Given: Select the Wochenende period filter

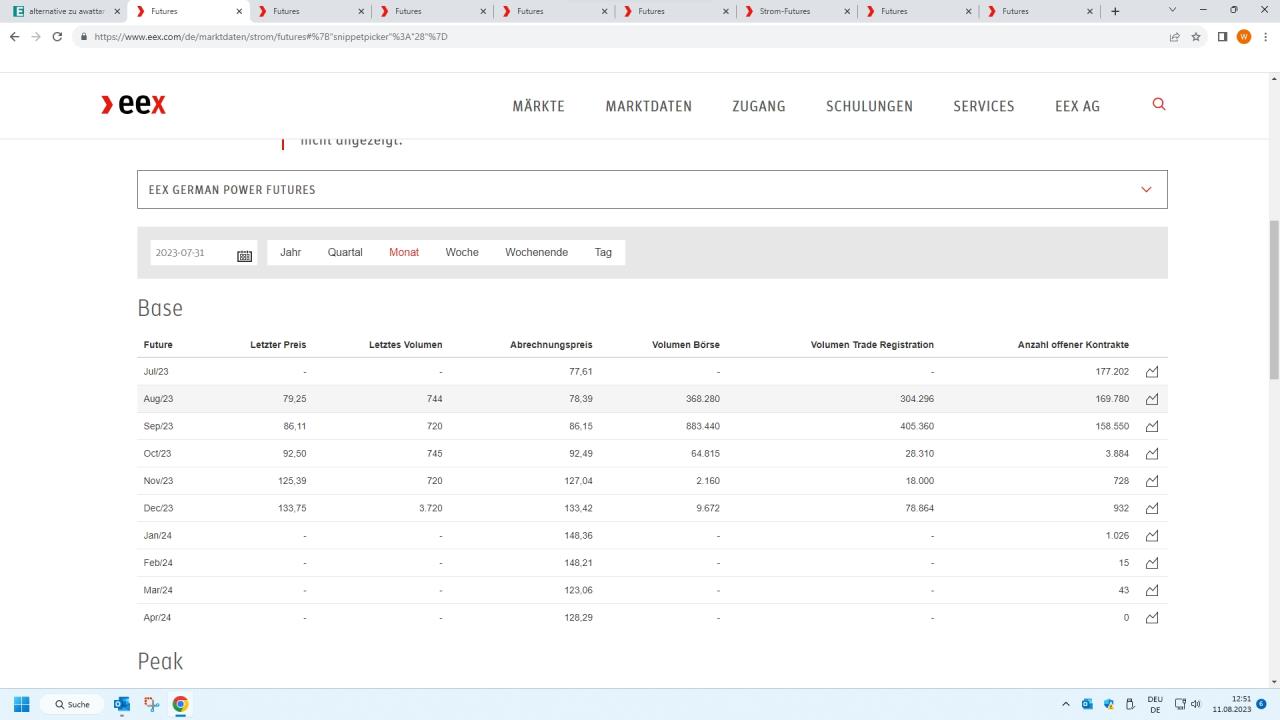Looking at the screenshot, I should point(536,252).
